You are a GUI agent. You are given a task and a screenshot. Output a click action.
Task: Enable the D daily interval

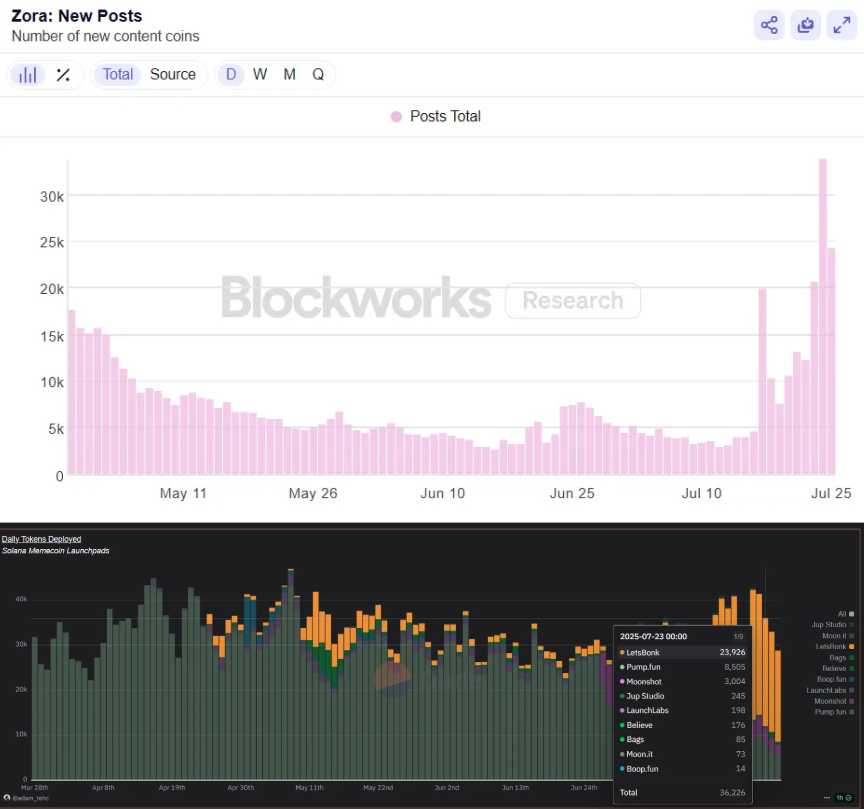(x=231, y=74)
